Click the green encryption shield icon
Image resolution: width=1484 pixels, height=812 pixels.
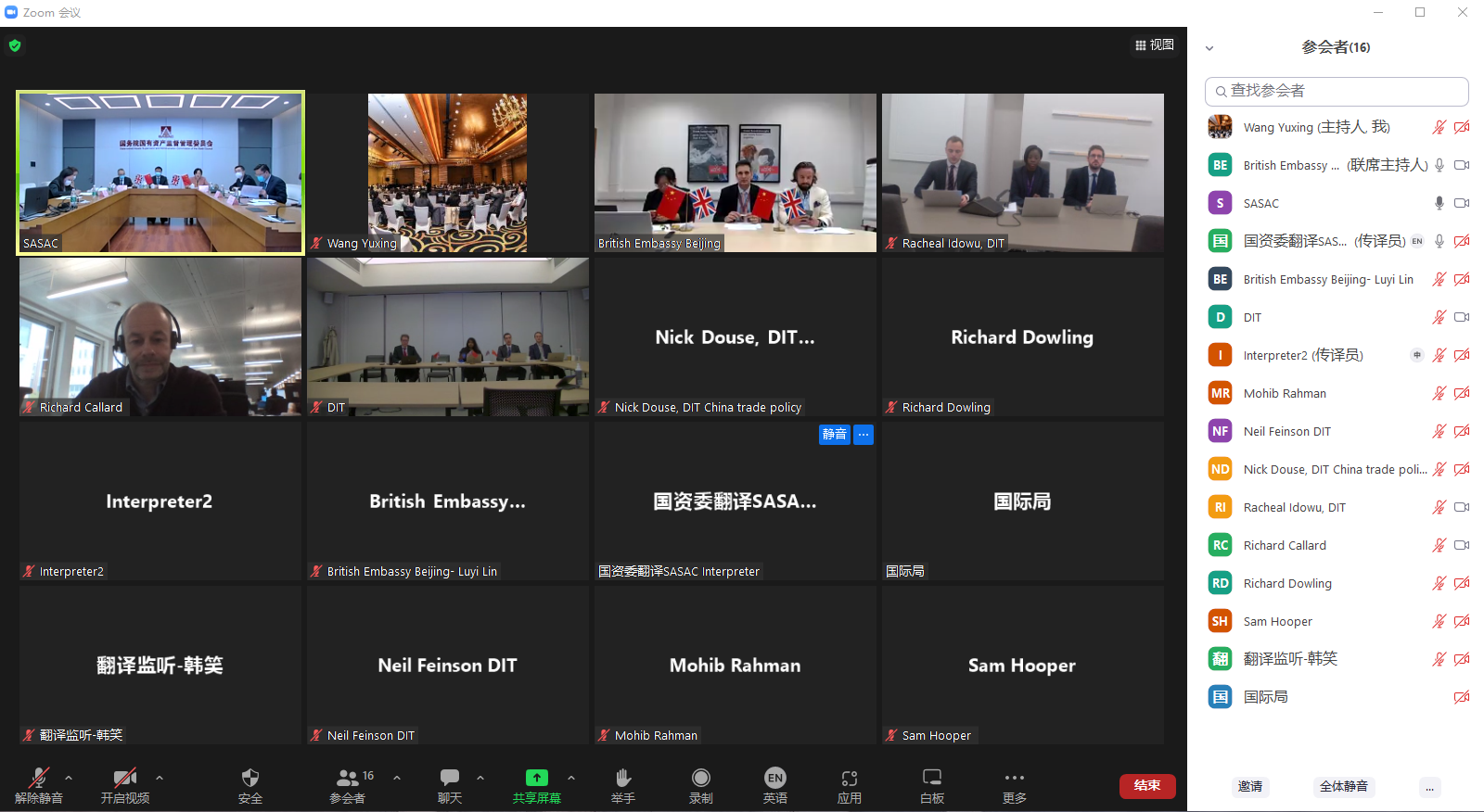tap(15, 45)
